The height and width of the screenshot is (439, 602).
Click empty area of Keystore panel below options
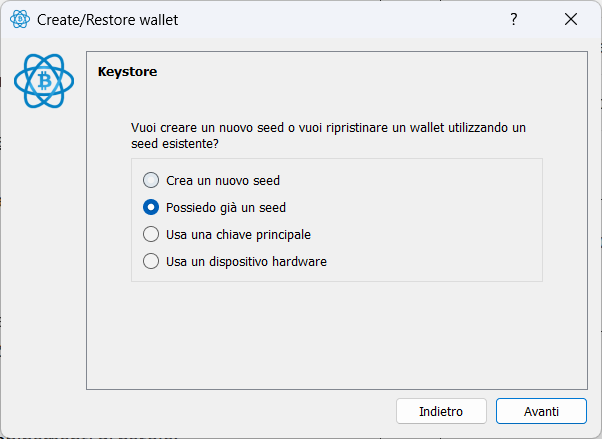pyautogui.click(x=337, y=334)
